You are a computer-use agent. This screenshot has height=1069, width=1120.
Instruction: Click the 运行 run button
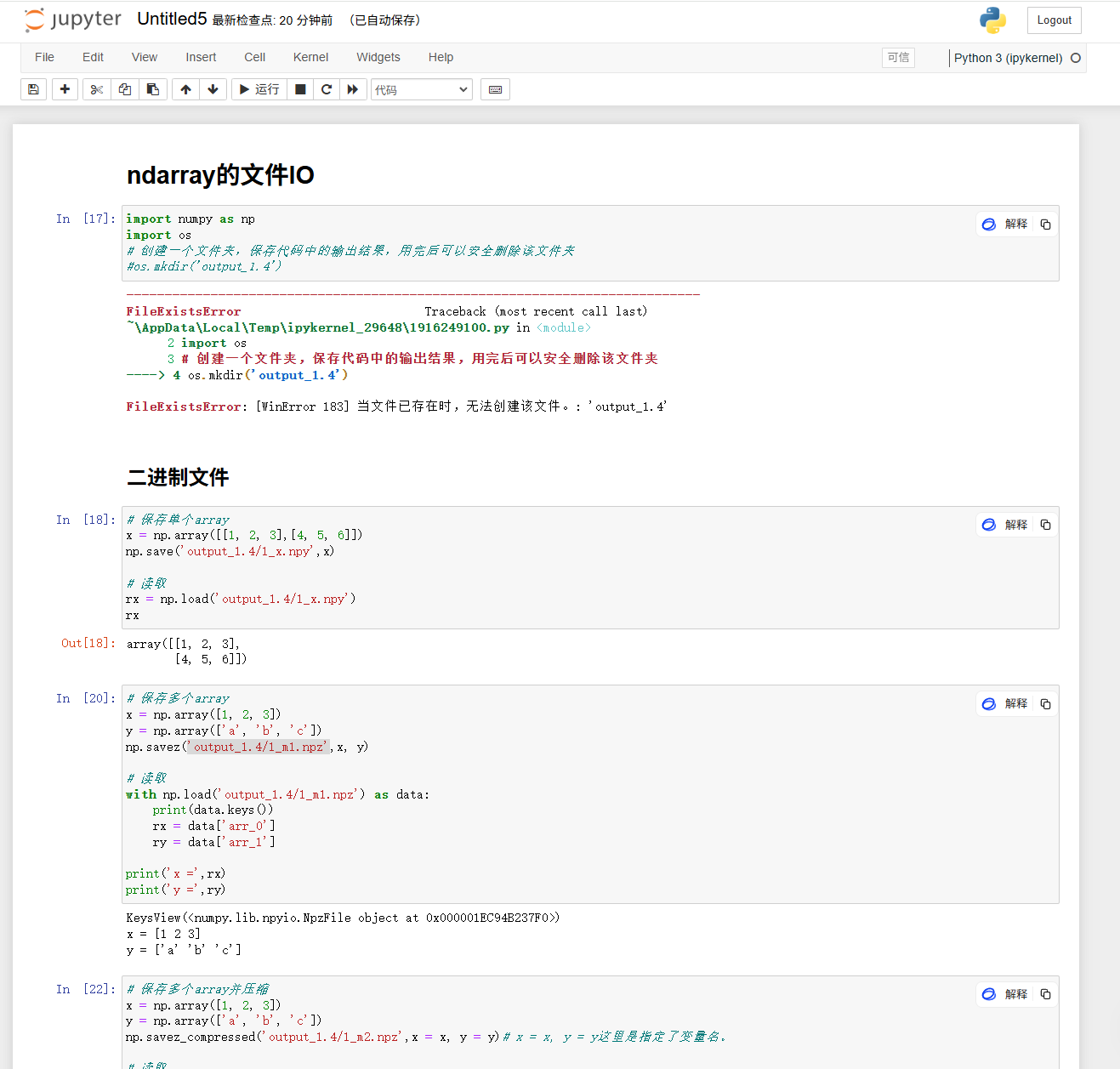pos(259,88)
